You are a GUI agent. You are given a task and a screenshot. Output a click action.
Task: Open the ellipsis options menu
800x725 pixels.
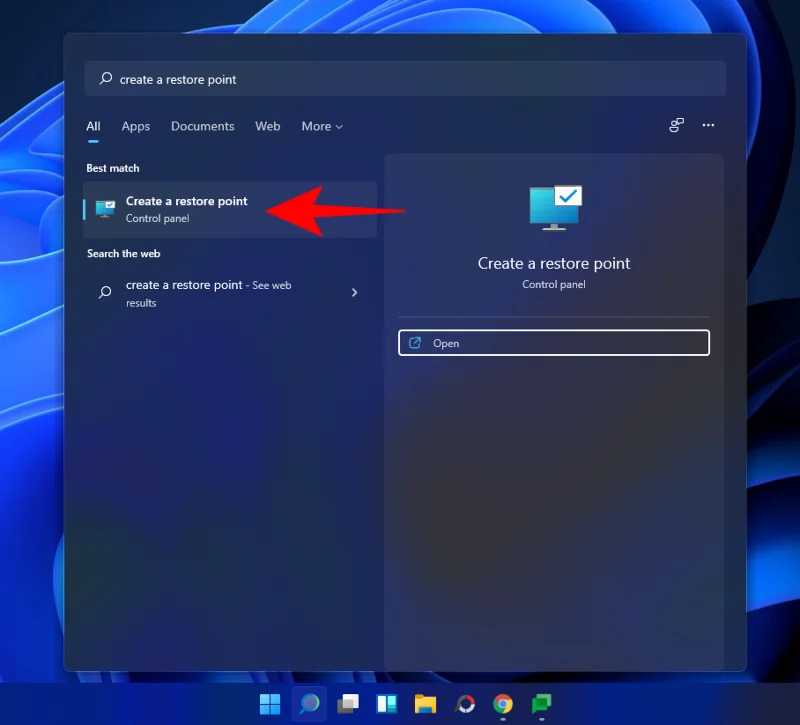click(708, 125)
